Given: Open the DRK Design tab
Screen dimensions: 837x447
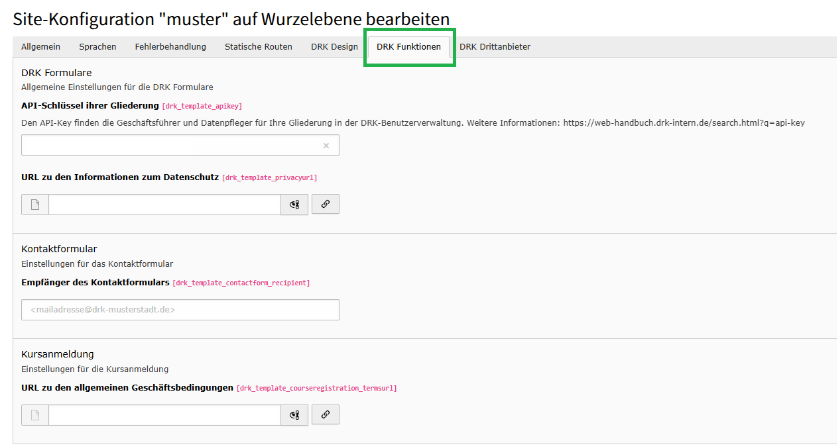Looking at the screenshot, I should [x=334, y=47].
